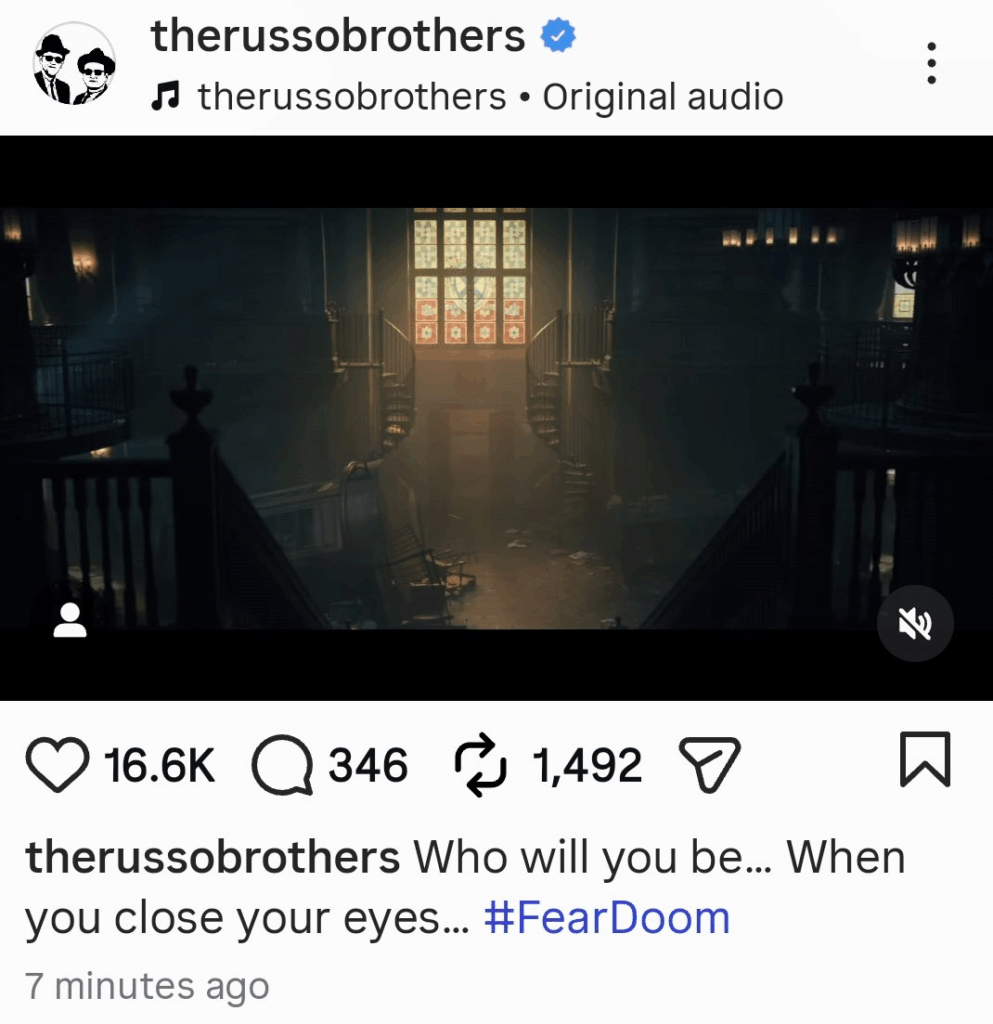Repost using the circular arrows icon

click(480, 765)
